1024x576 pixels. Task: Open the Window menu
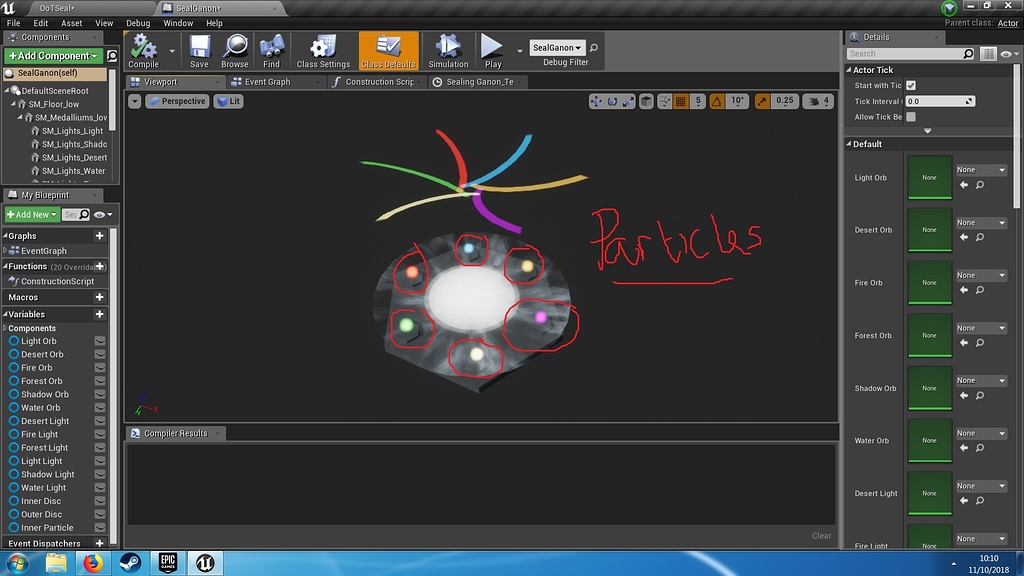(177, 23)
